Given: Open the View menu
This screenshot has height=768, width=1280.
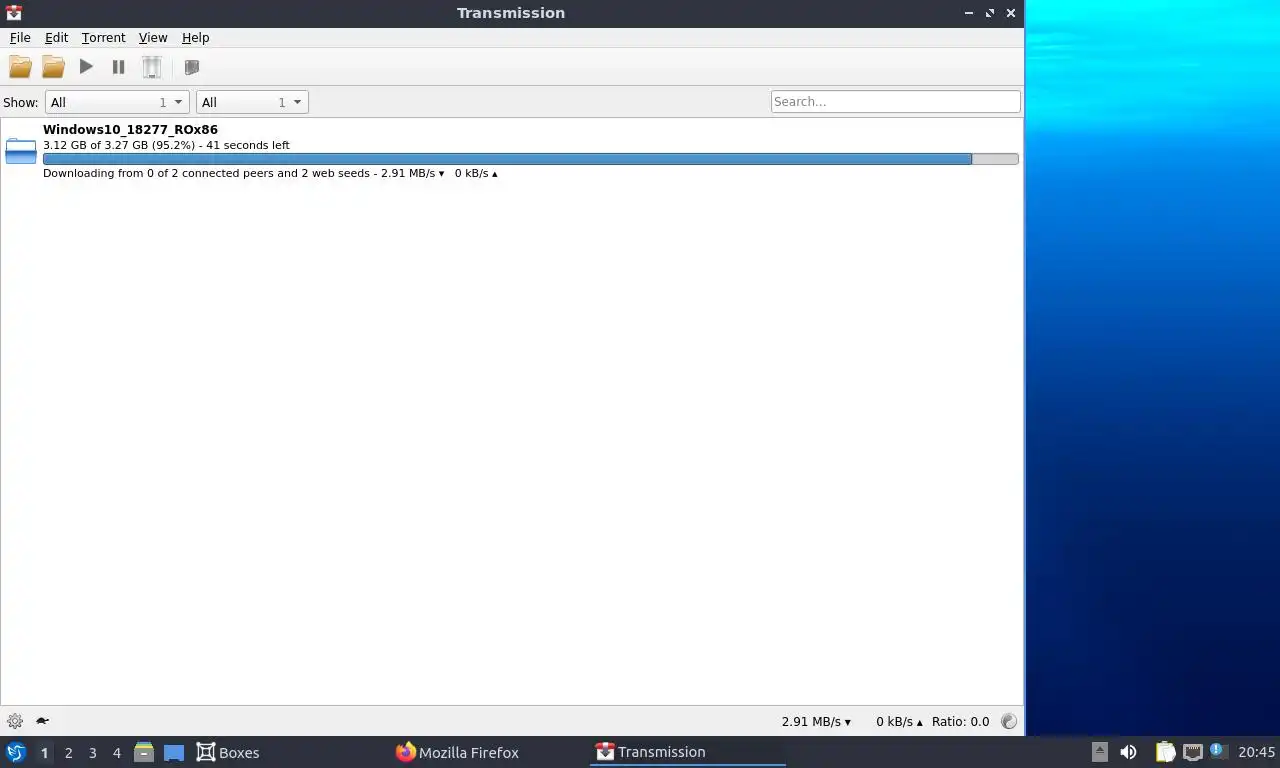Looking at the screenshot, I should pos(153,37).
